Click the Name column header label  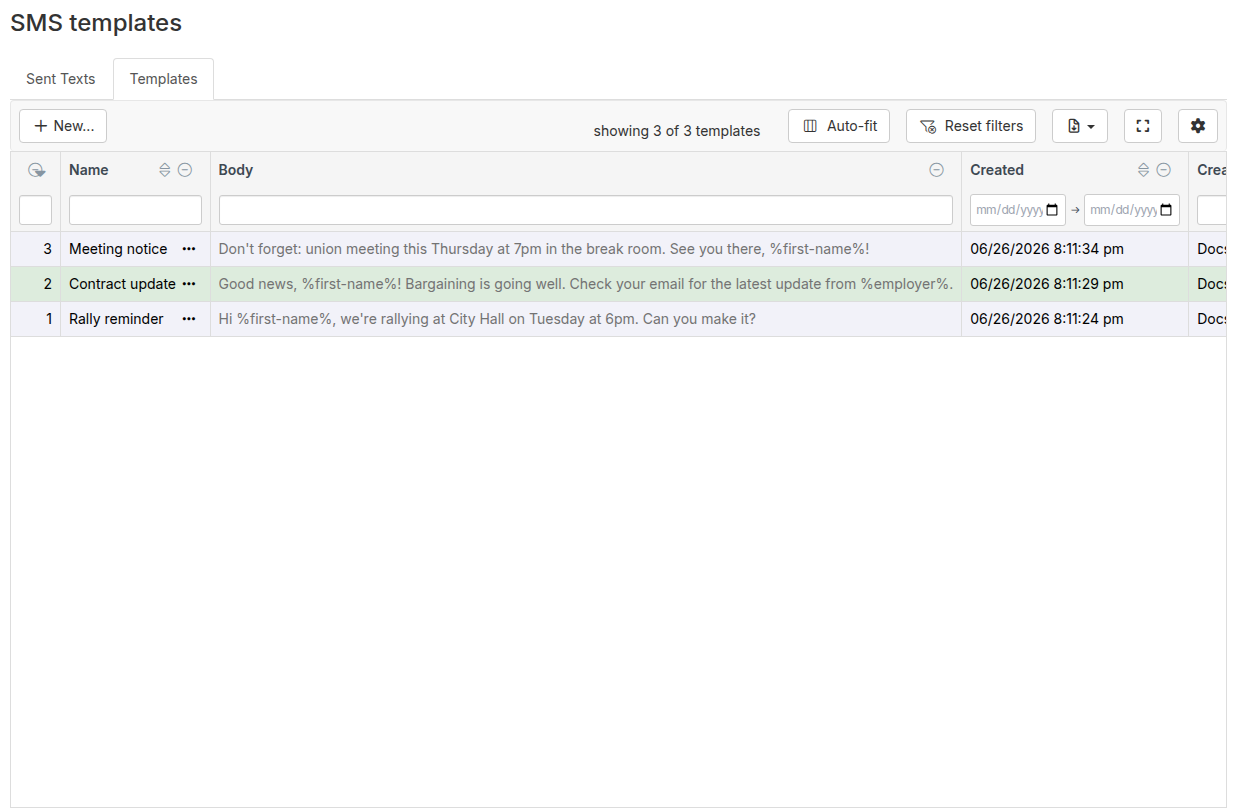89,170
